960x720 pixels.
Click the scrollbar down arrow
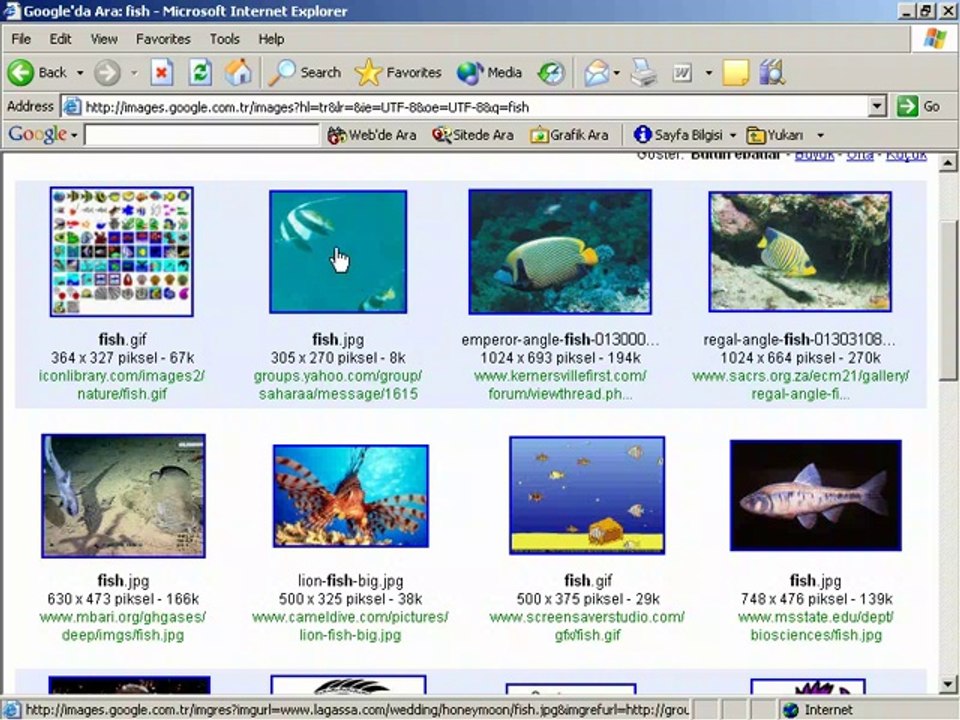948,684
